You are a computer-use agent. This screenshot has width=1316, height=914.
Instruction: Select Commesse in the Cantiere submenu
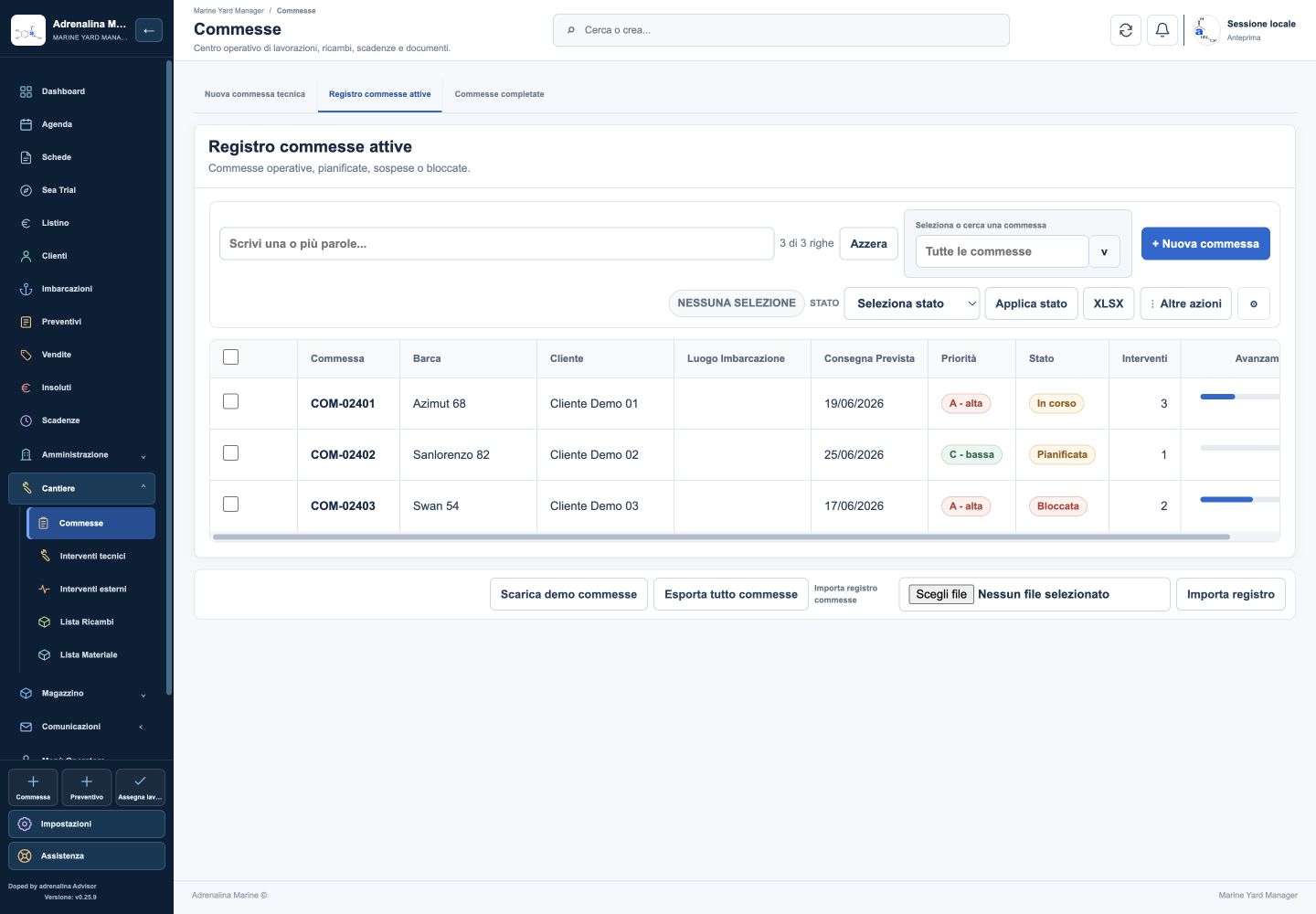[x=91, y=523]
